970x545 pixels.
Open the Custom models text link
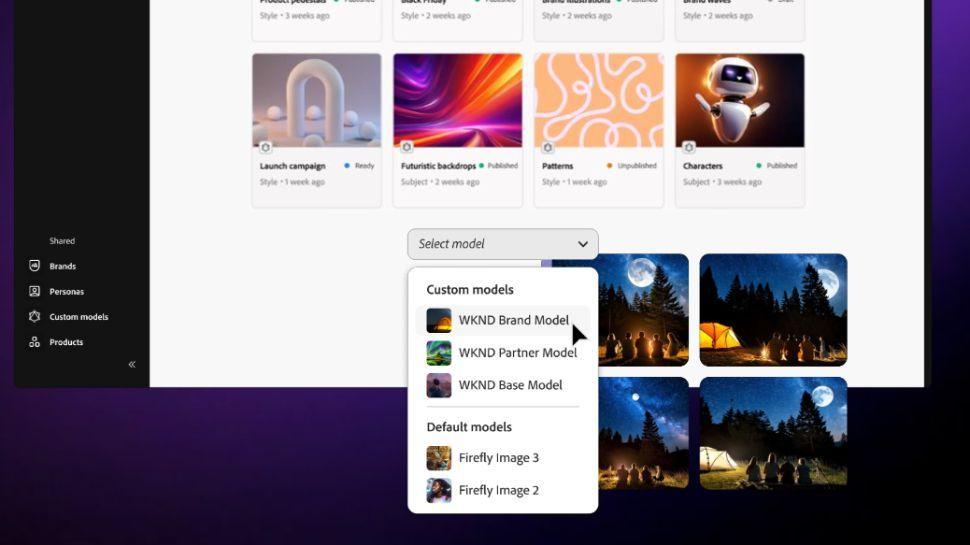tap(79, 317)
